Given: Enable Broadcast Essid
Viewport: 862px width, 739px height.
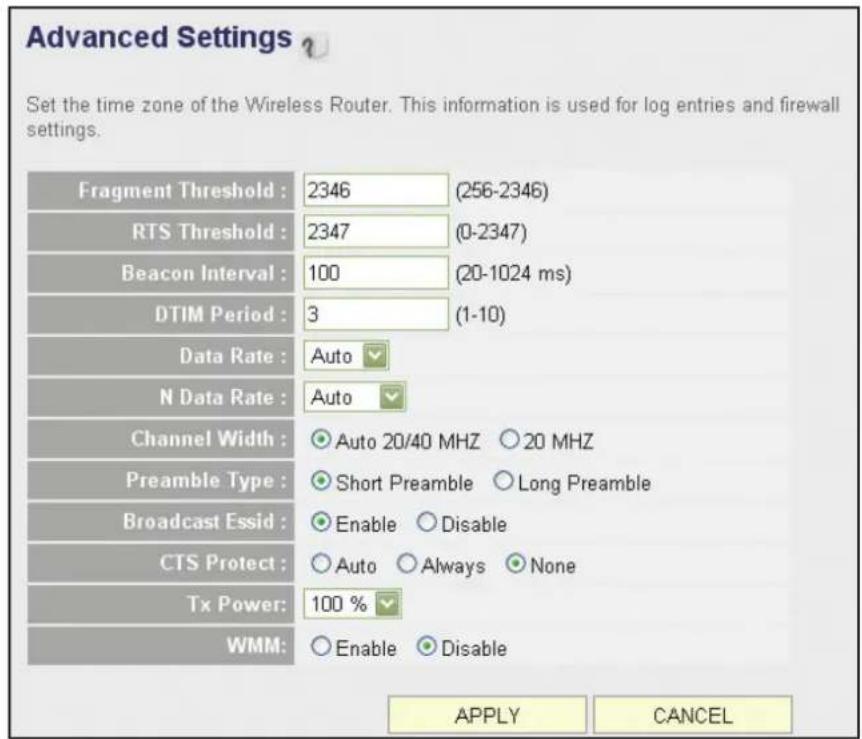Looking at the screenshot, I should point(321,522).
